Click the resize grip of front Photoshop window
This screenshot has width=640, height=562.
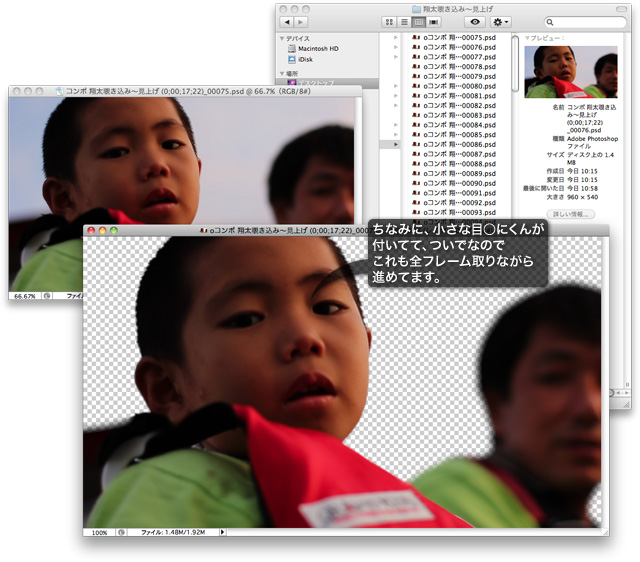605,532
